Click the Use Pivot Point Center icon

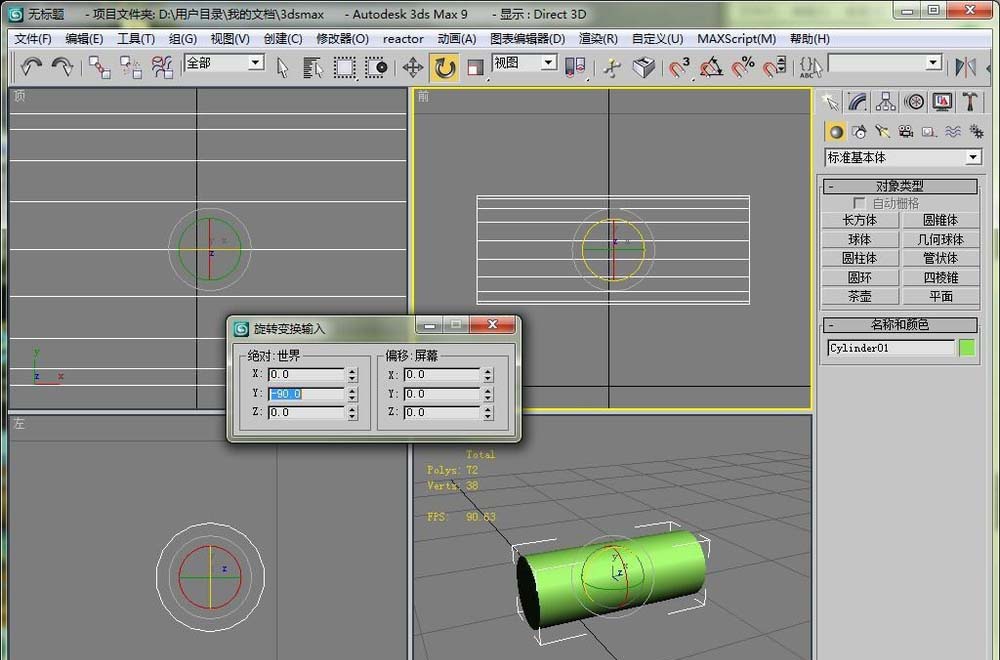point(575,67)
